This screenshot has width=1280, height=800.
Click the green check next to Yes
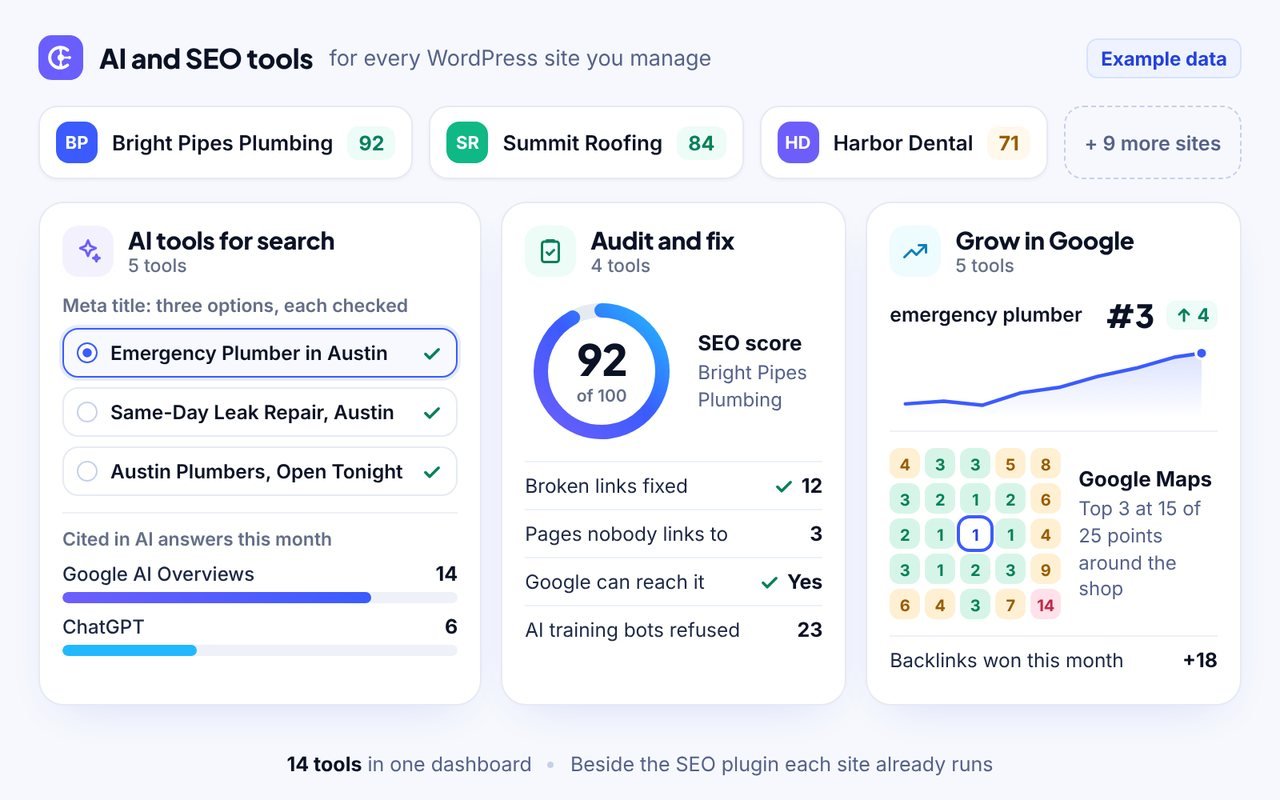[769, 582]
